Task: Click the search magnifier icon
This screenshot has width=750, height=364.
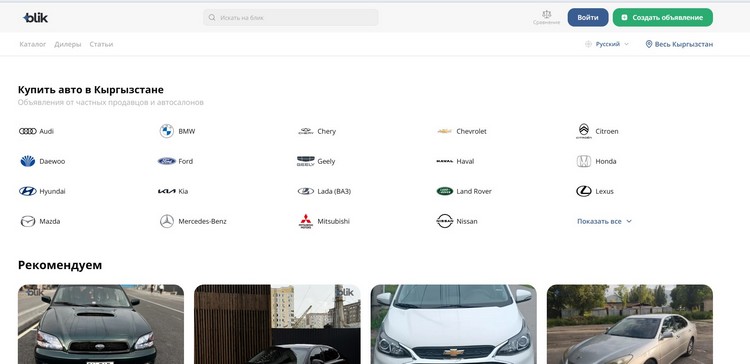Action: click(212, 18)
